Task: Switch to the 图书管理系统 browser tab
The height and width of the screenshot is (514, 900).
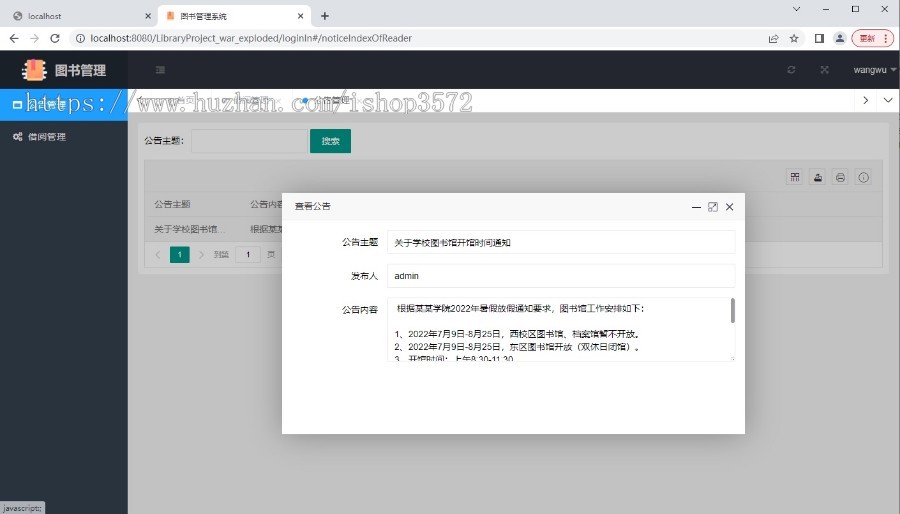Action: (x=234, y=16)
